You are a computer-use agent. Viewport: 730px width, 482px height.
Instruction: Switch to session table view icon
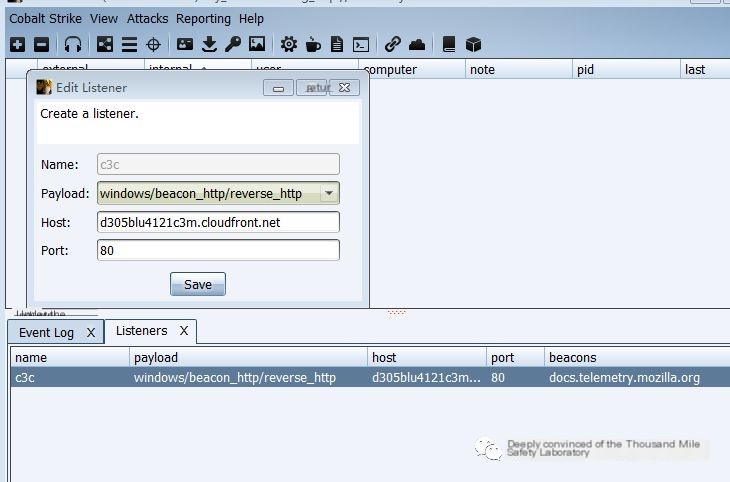point(129,45)
